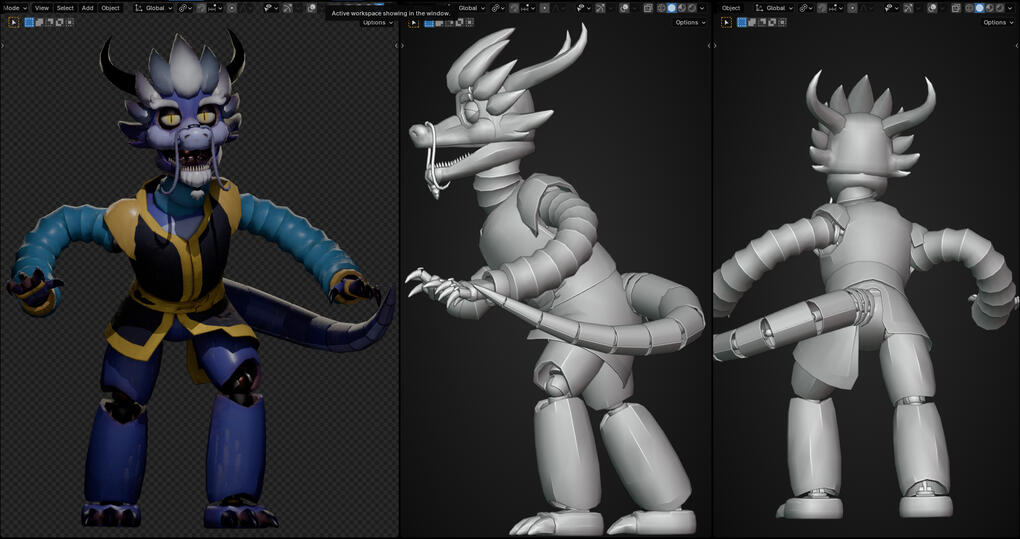Toggle overlays in middle viewport header
Viewport: 1020px width, 539px height.
624,8
